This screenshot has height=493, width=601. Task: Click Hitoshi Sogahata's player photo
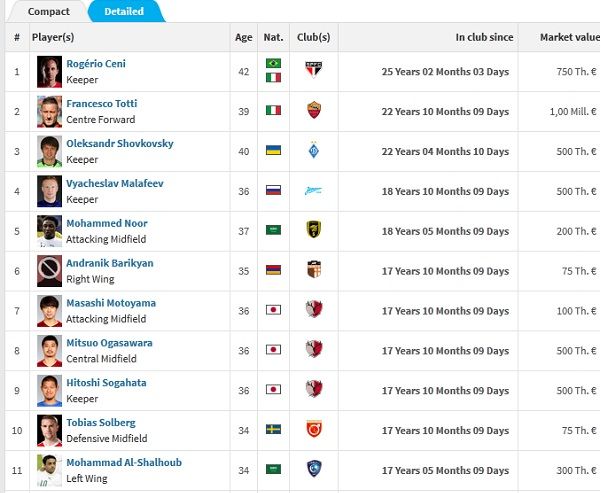tap(49, 390)
